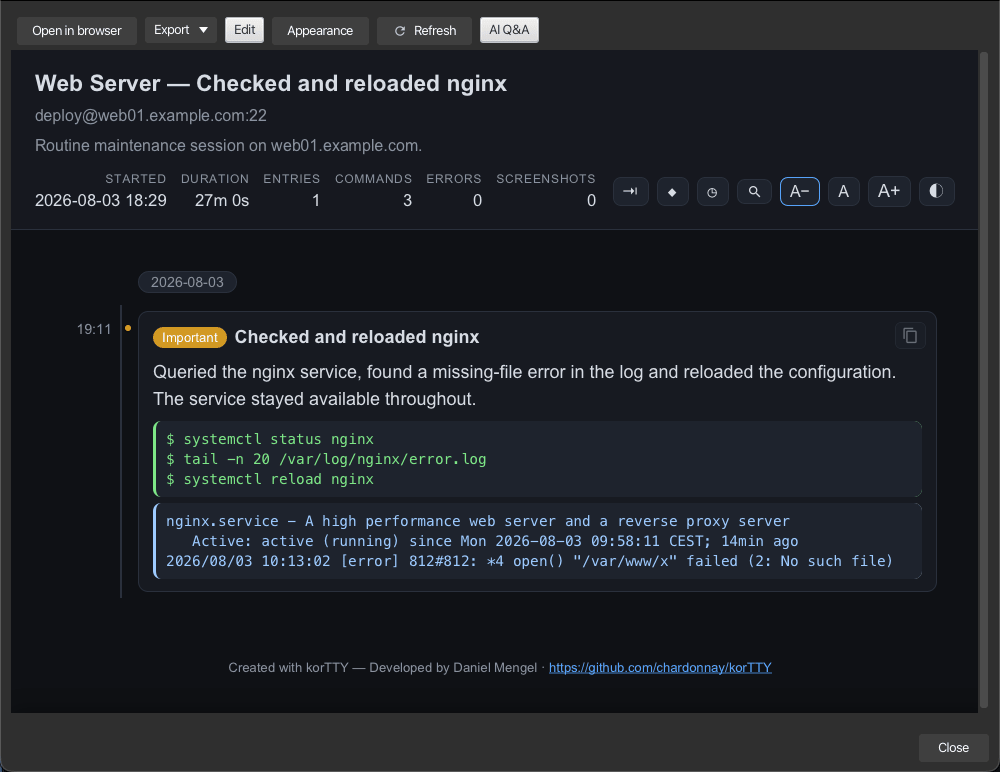
Task: Open the search magnifier icon
Action: coord(754,191)
